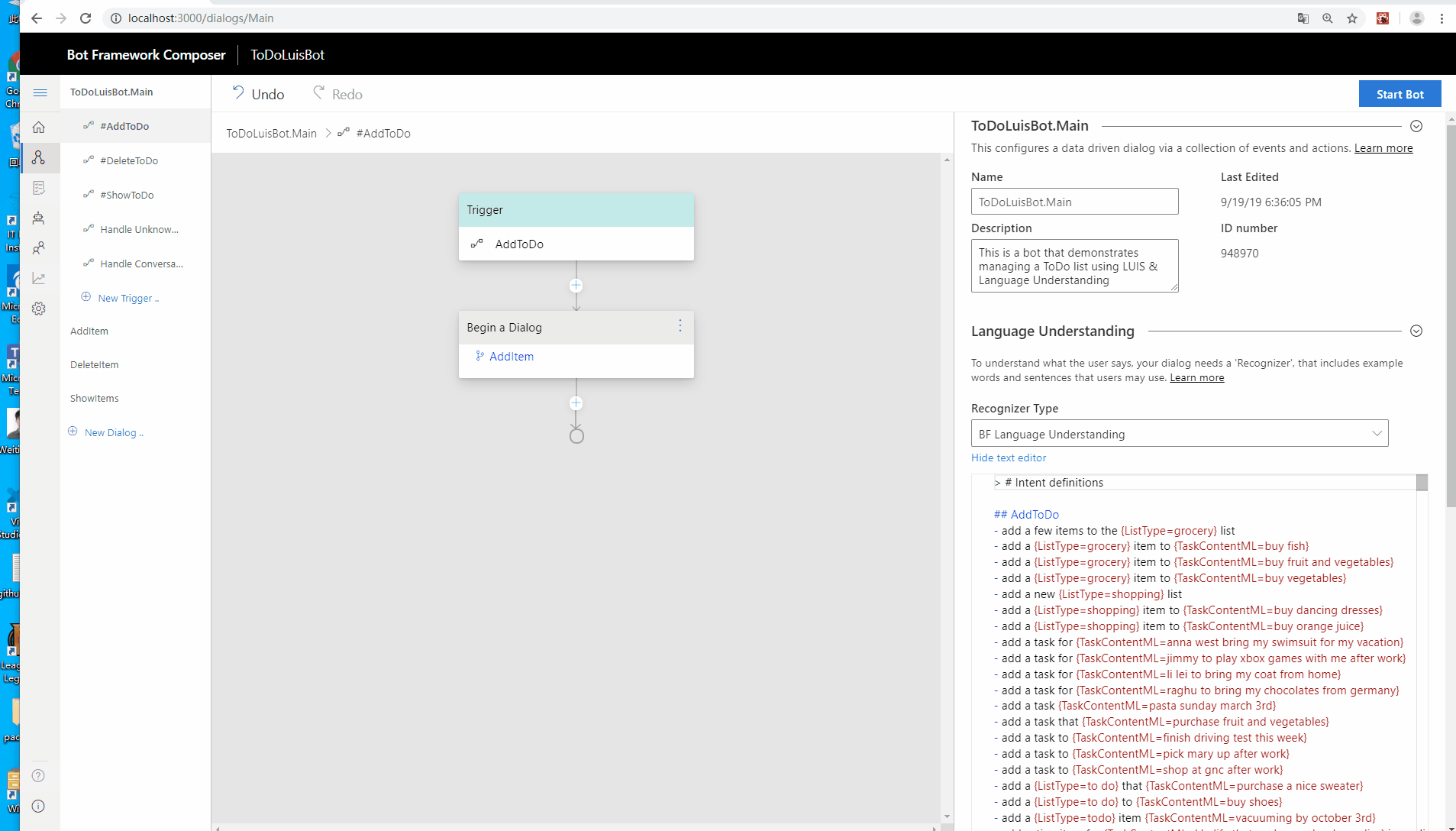
Task: Click the Help question mark icon
Action: click(39, 776)
